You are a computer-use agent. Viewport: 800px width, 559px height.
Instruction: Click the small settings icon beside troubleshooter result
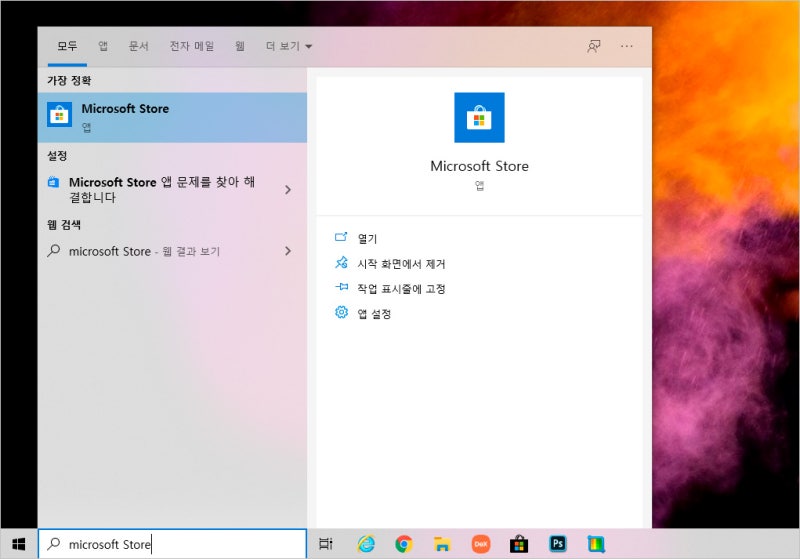pyautogui.click(x=53, y=182)
